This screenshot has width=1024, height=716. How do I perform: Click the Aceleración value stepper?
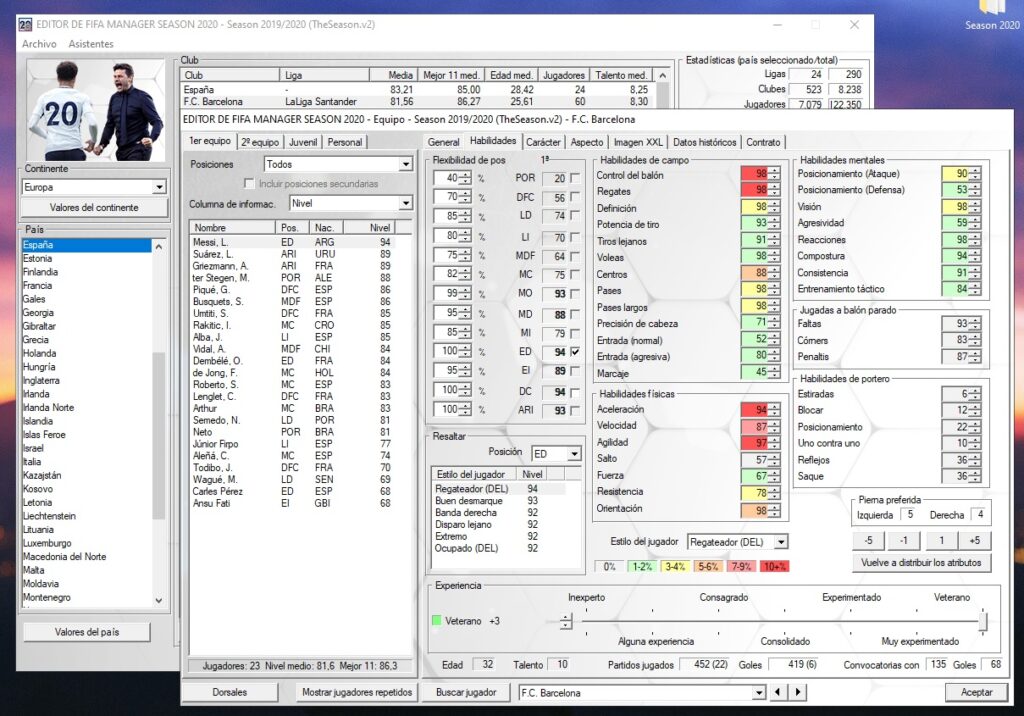tap(775, 410)
